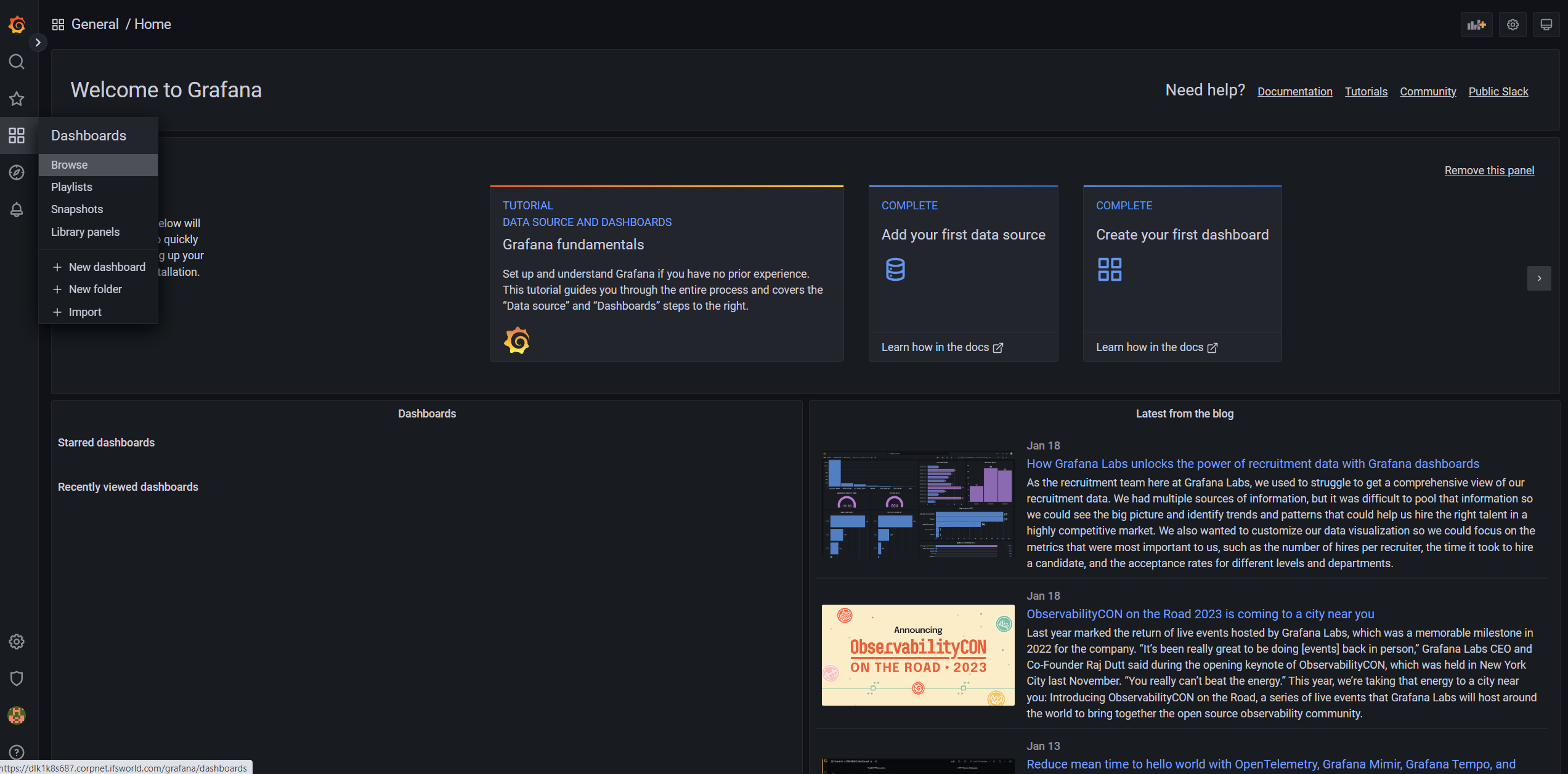The height and width of the screenshot is (774, 1568).
Task: Open the Server admin shield icon
Action: (17, 679)
